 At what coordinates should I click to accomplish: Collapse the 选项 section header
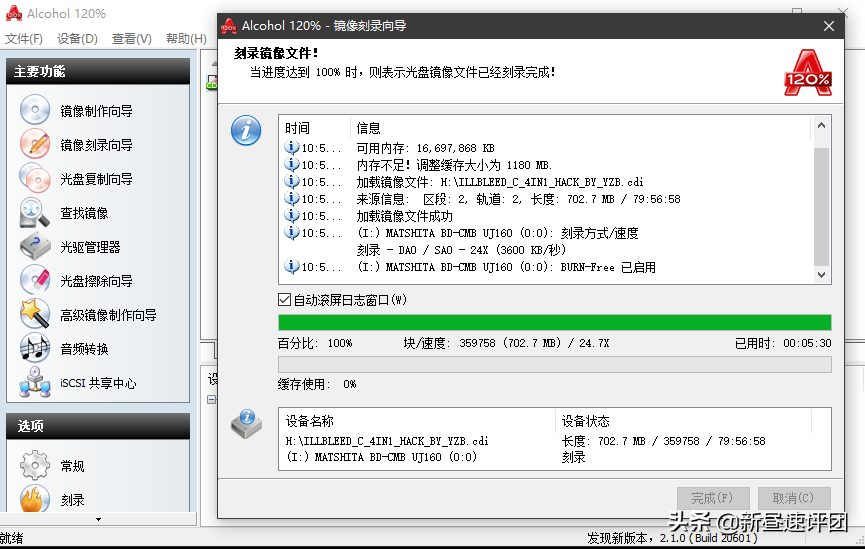point(97,426)
